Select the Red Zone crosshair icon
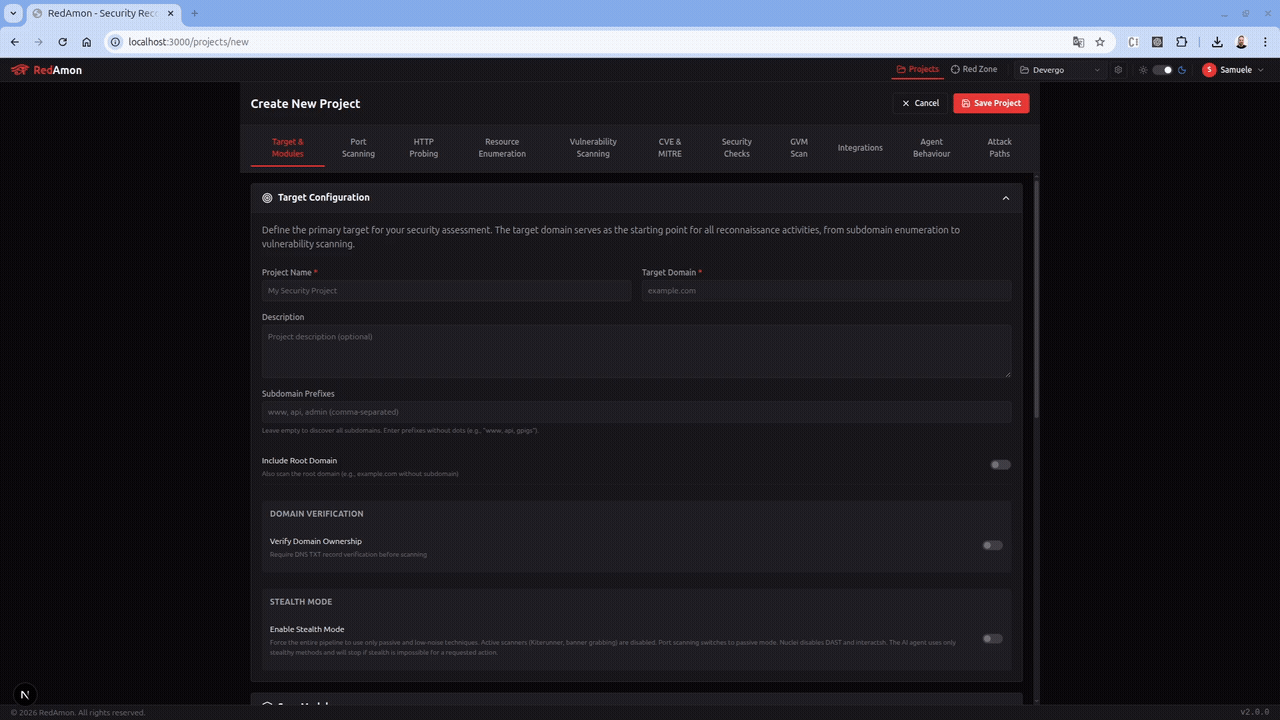Image resolution: width=1280 pixels, height=720 pixels. 957,69
